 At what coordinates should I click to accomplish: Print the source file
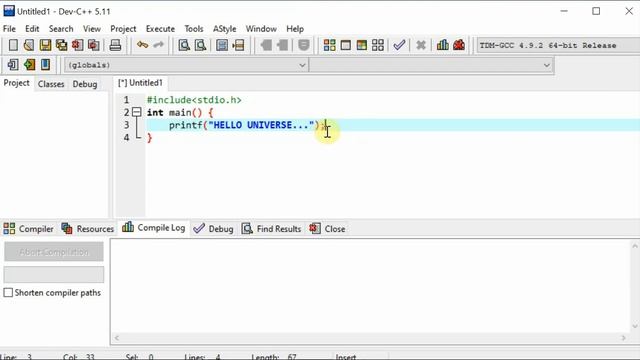pyautogui.click(x=115, y=45)
